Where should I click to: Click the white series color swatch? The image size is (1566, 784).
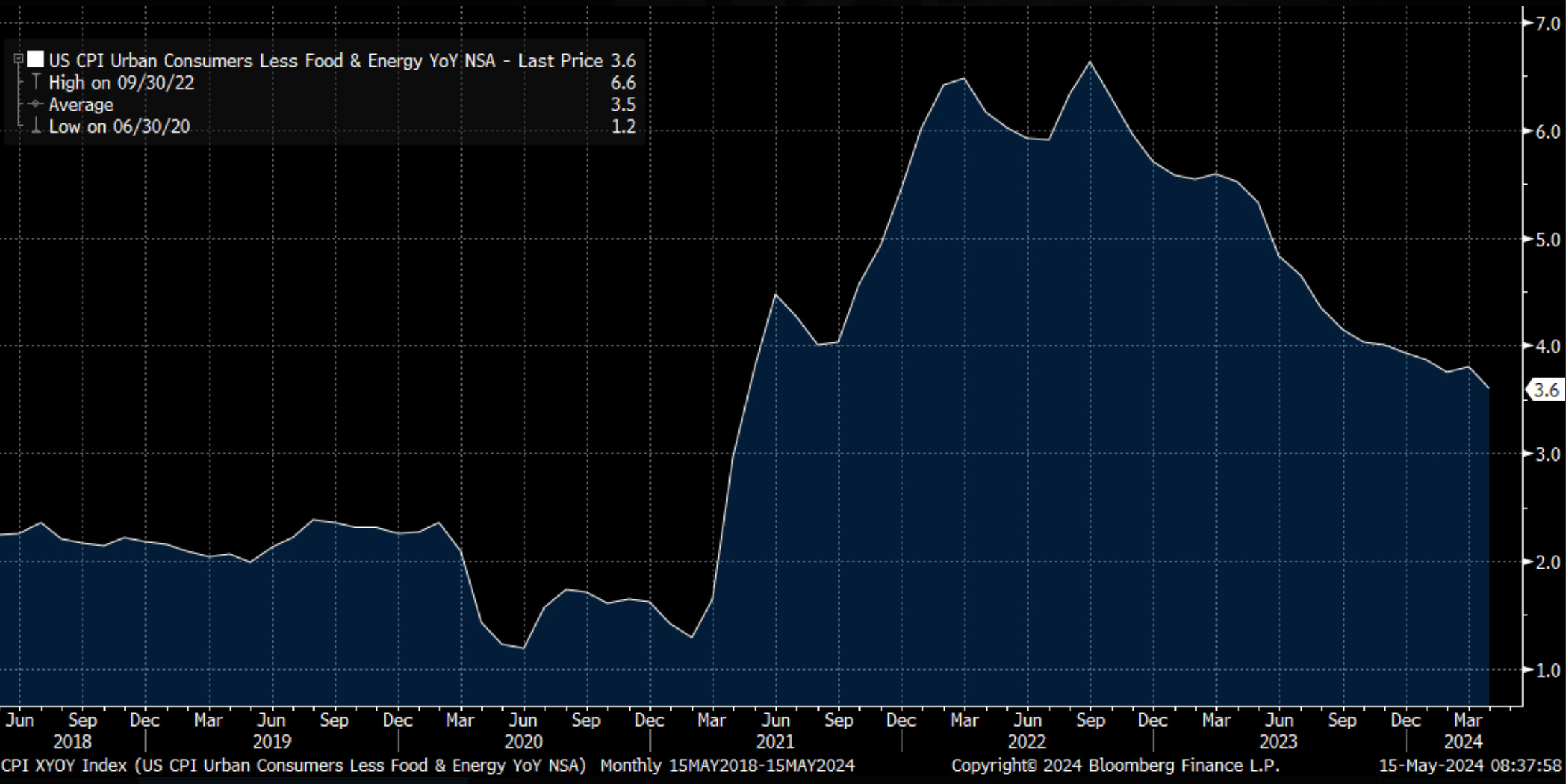[35, 60]
